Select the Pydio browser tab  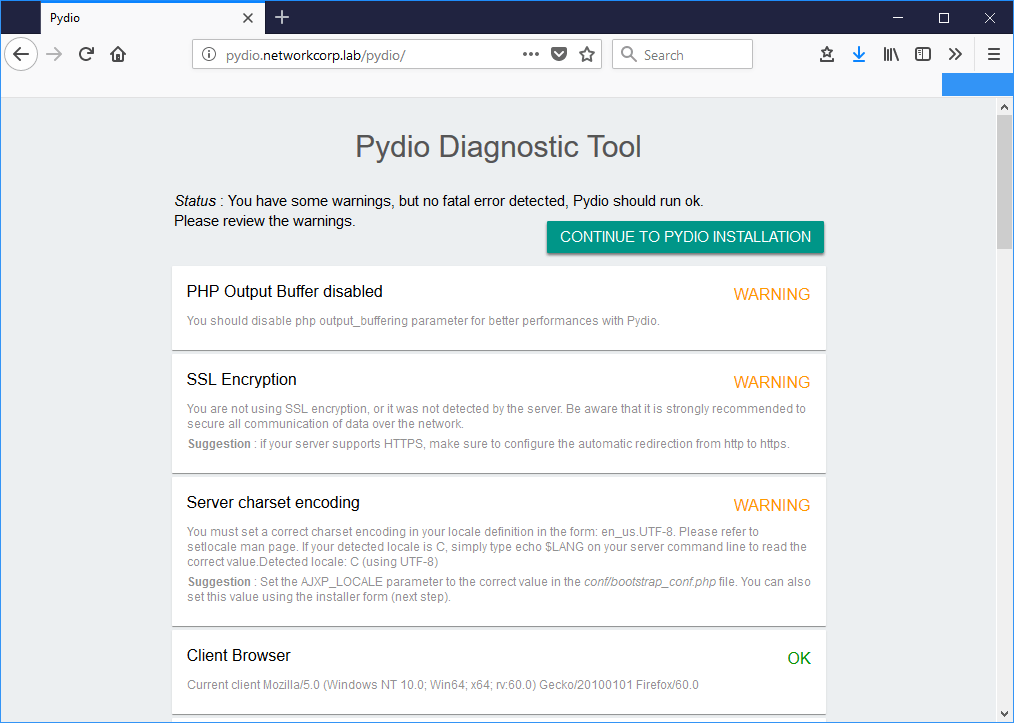153,17
